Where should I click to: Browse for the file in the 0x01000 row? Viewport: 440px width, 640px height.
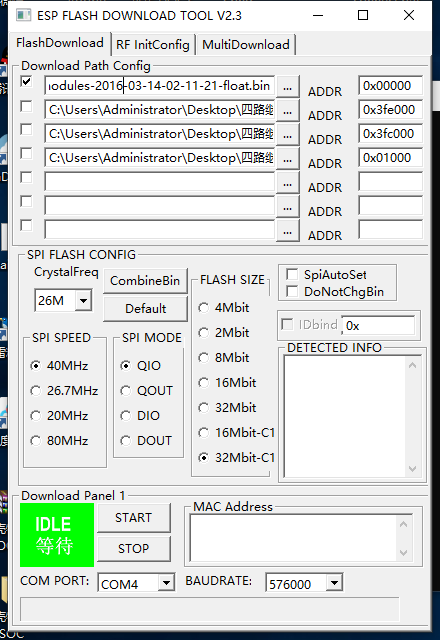pyautogui.click(x=288, y=158)
